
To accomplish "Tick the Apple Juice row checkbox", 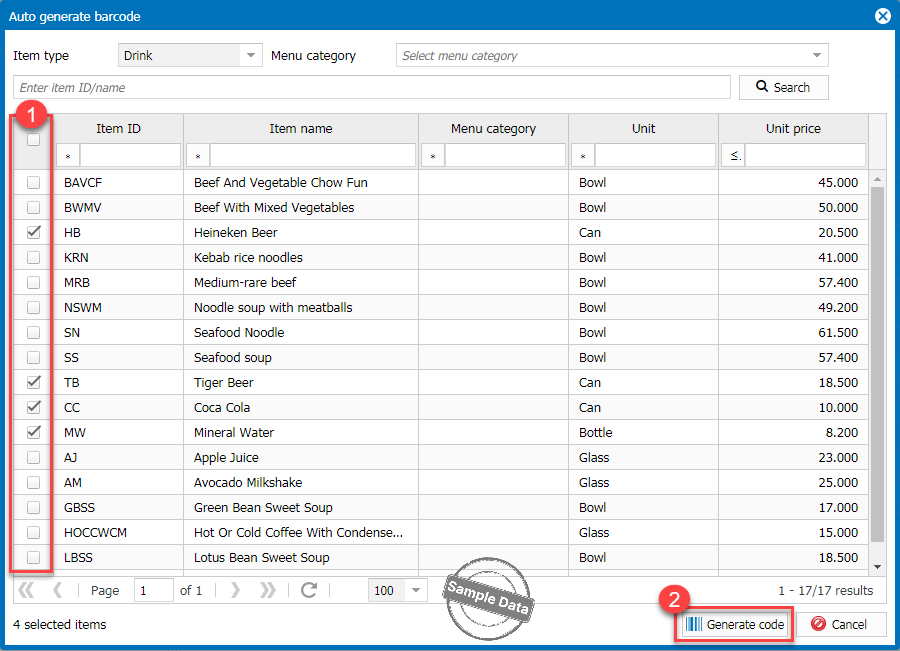I will click(x=34, y=457).
